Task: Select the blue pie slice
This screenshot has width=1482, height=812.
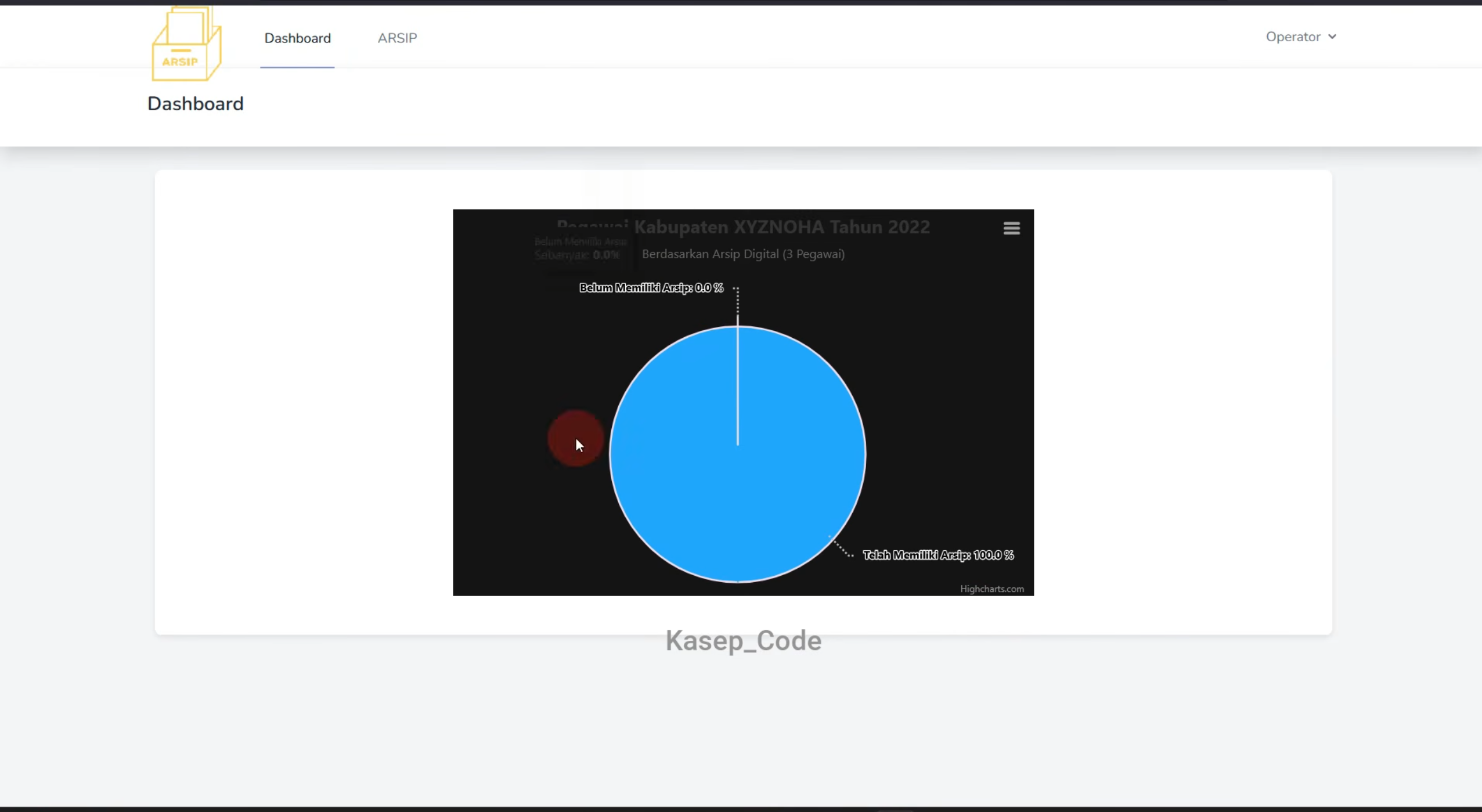Action: pos(738,454)
